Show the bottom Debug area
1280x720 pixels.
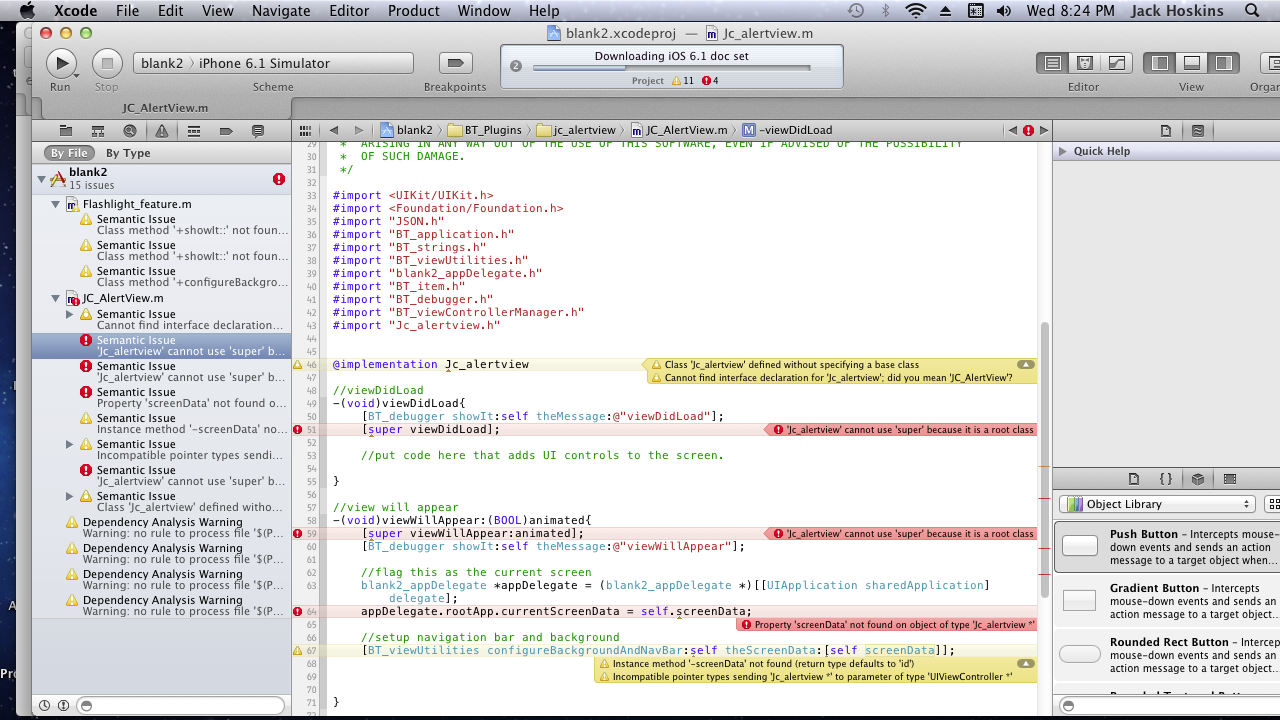1192,63
